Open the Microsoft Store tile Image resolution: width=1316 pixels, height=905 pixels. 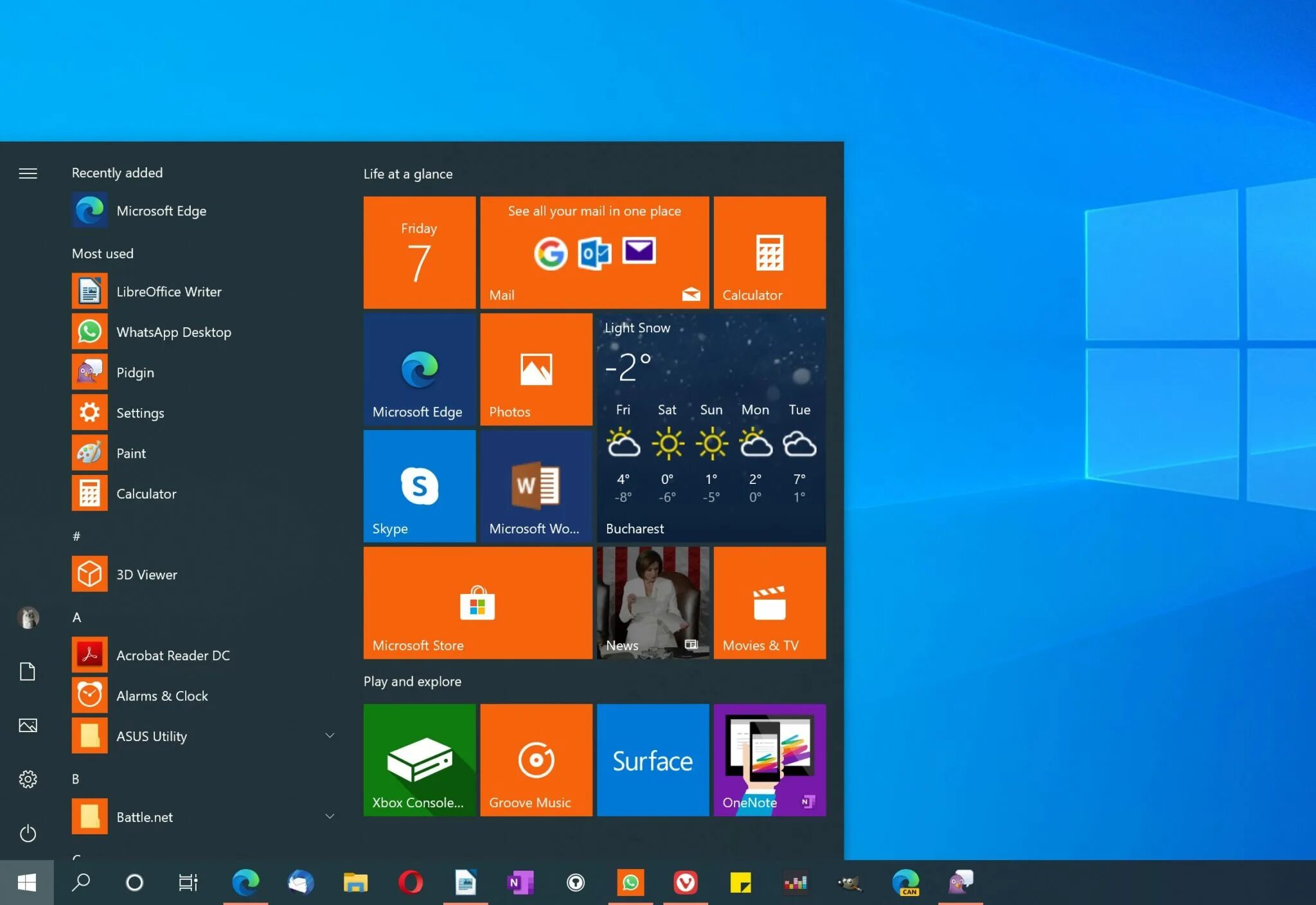pyautogui.click(x=477, y=603)
